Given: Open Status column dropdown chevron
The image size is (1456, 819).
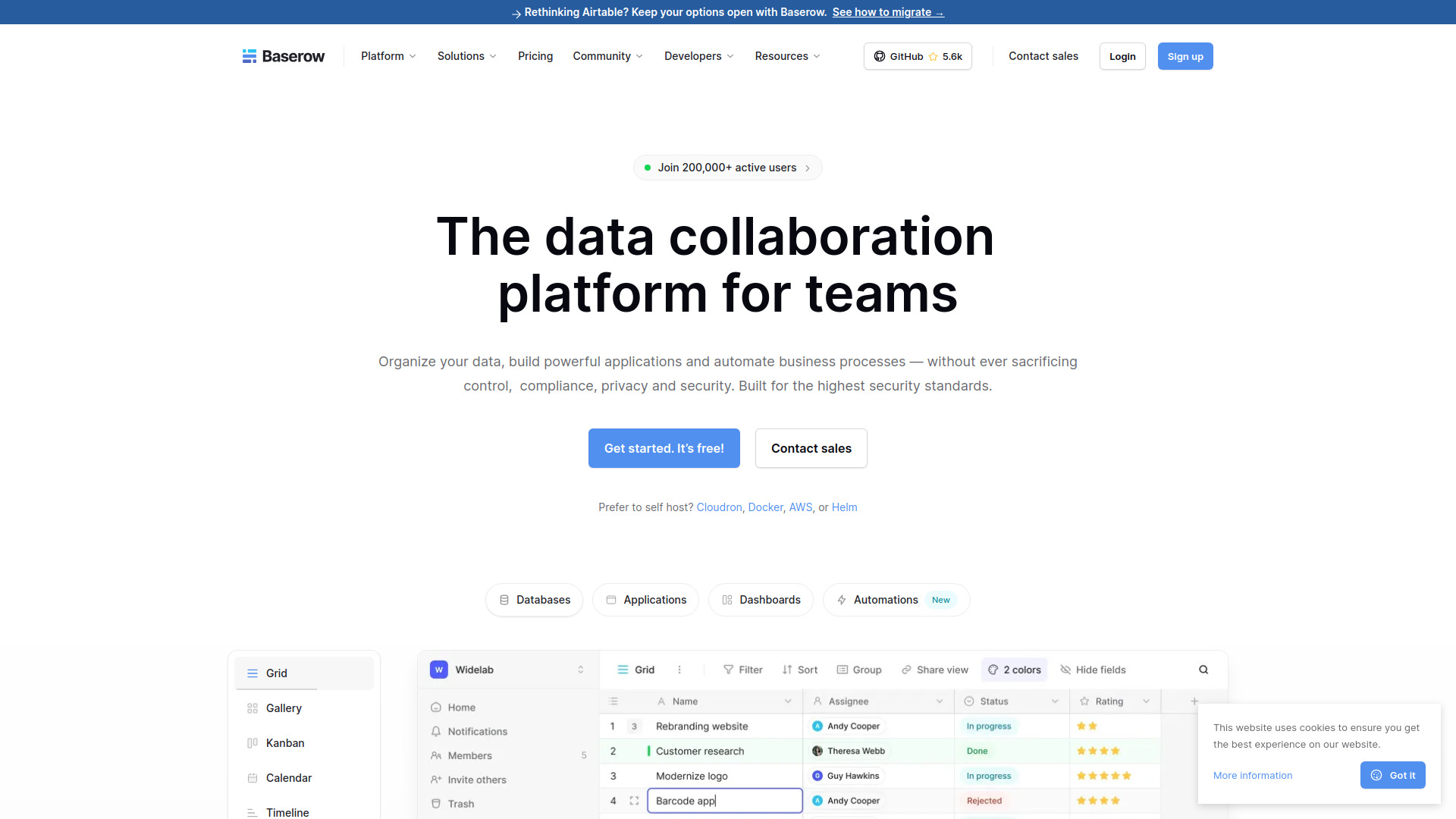Looking at the screenshot, I should 1055,701.
